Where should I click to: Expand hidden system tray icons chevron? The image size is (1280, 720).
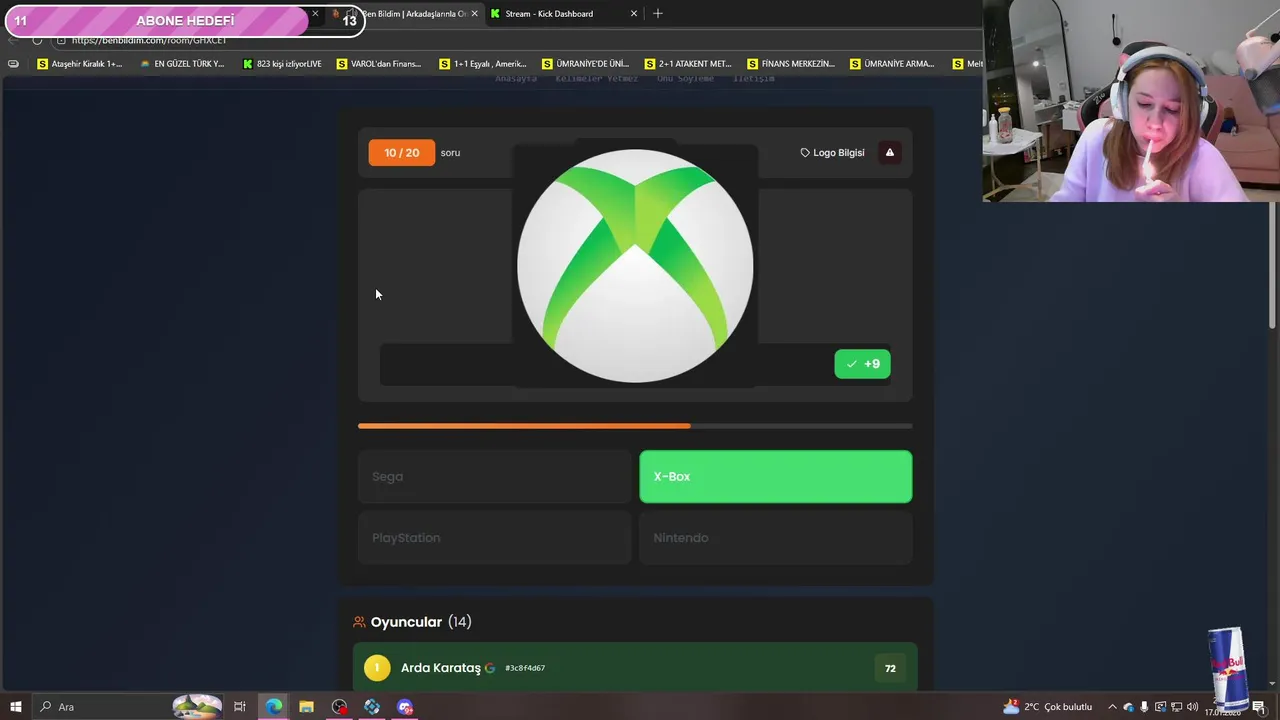[x=1112, y=707]
